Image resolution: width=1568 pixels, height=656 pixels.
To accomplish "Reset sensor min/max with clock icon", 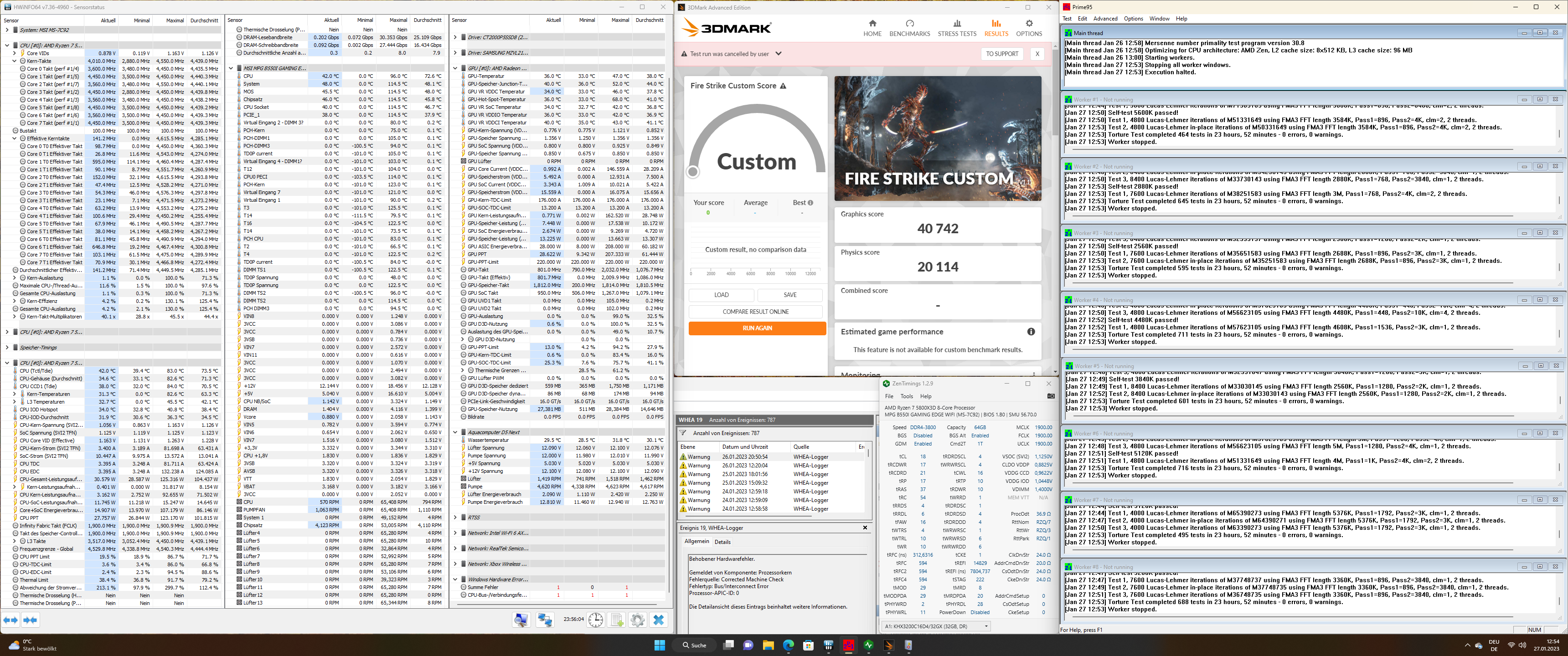I will pos(595,620).
